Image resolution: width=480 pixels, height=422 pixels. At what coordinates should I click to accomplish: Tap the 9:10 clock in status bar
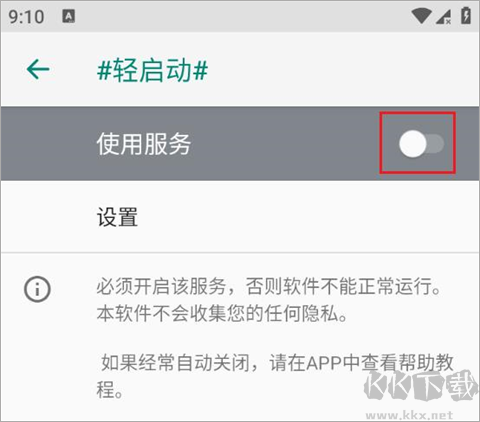pyautogui.click(x=26, y=17)
